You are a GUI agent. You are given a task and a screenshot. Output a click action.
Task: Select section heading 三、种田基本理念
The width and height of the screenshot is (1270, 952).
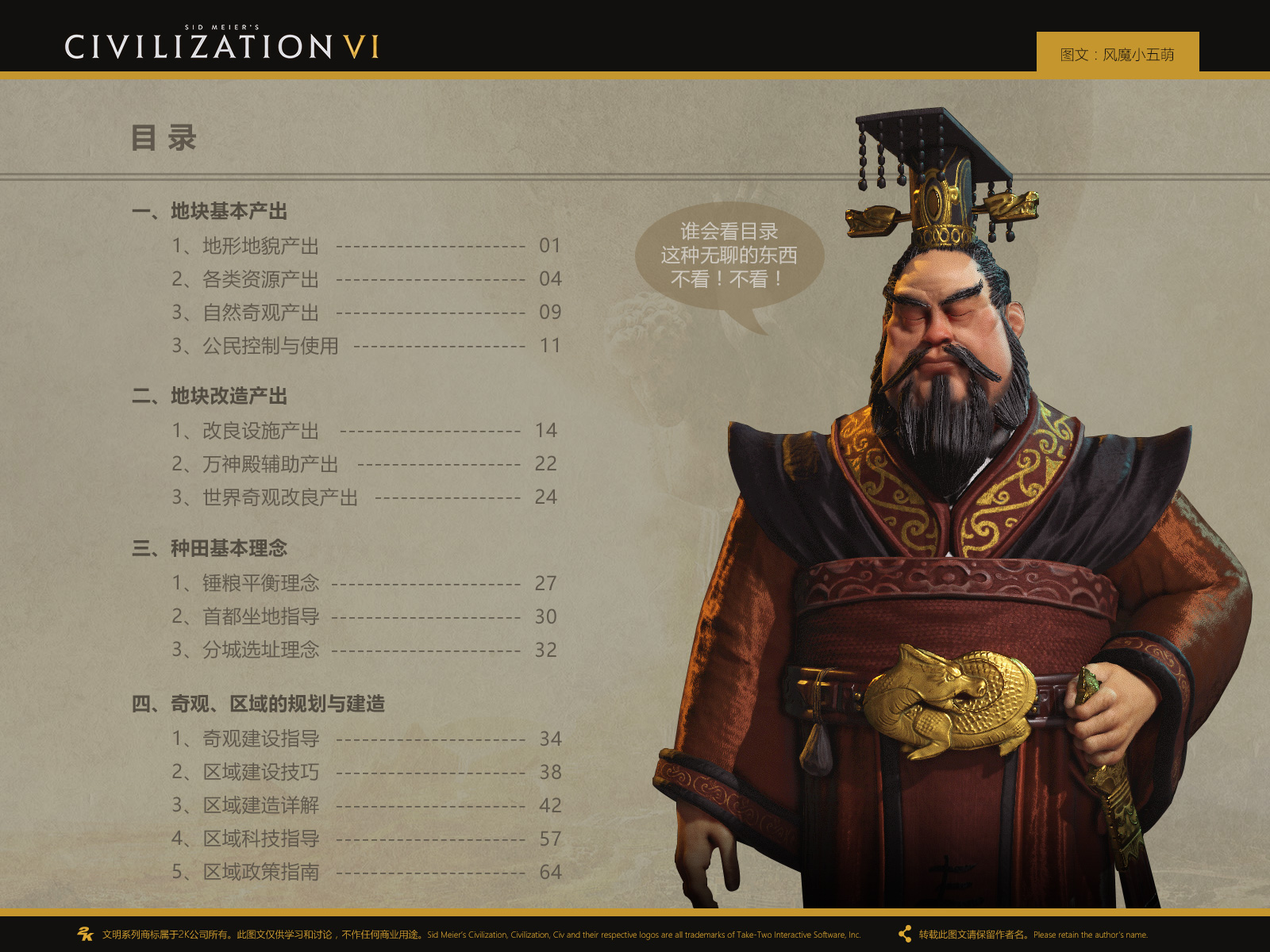[210, 548]
